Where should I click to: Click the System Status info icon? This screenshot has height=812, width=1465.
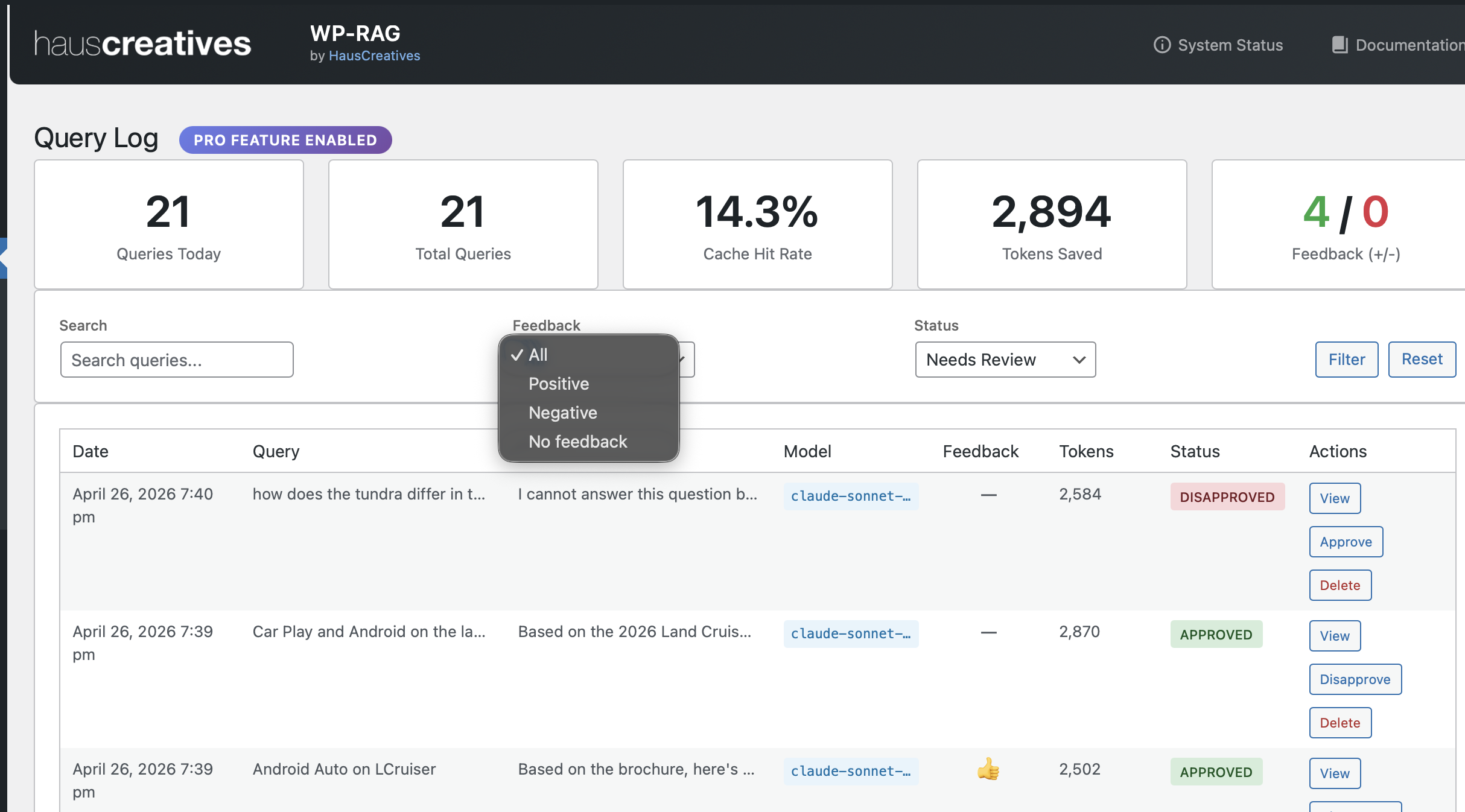(1162, 45)
